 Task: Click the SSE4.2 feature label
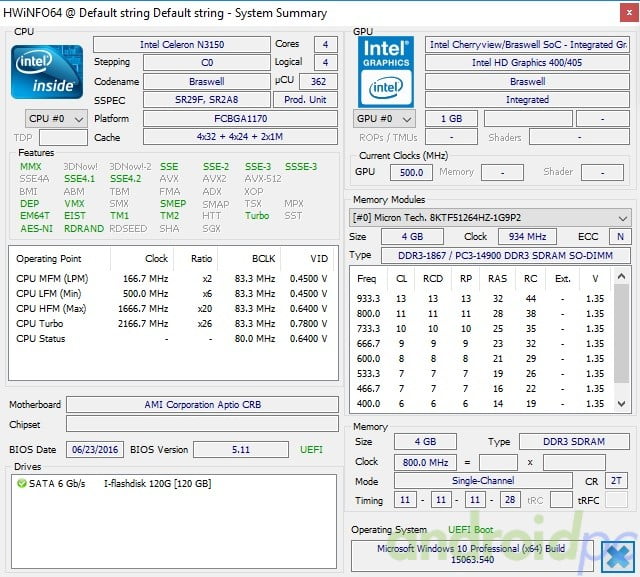click(x=125, y=179)
